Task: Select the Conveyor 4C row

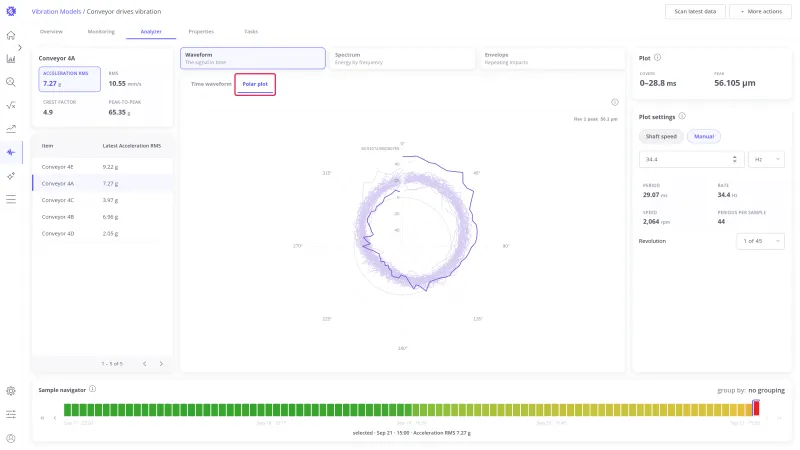Action: pyautogui.click(x=103, y=200)
